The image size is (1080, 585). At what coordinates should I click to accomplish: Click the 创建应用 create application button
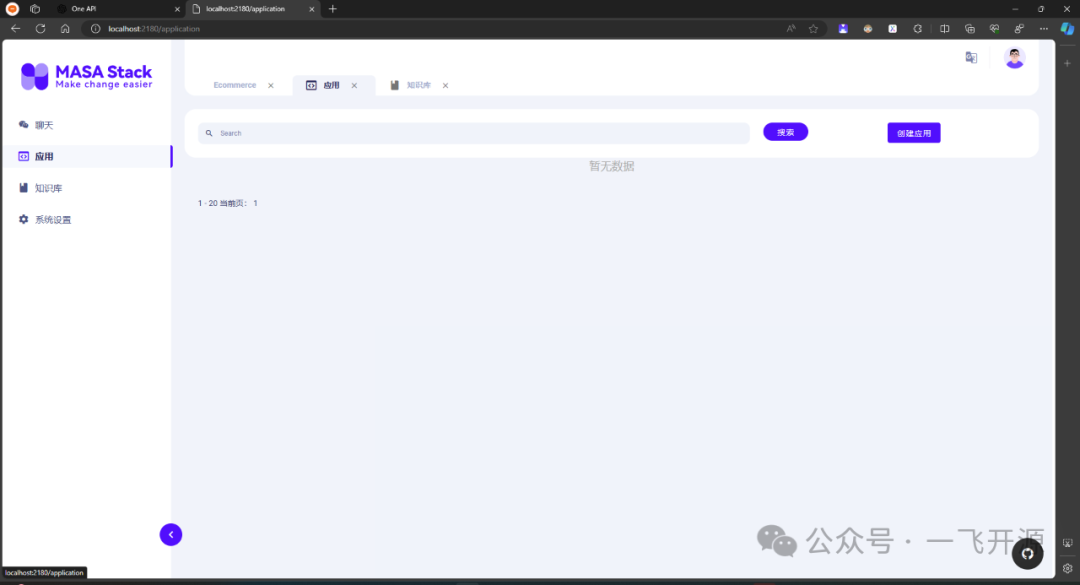[x=913, y=133]
